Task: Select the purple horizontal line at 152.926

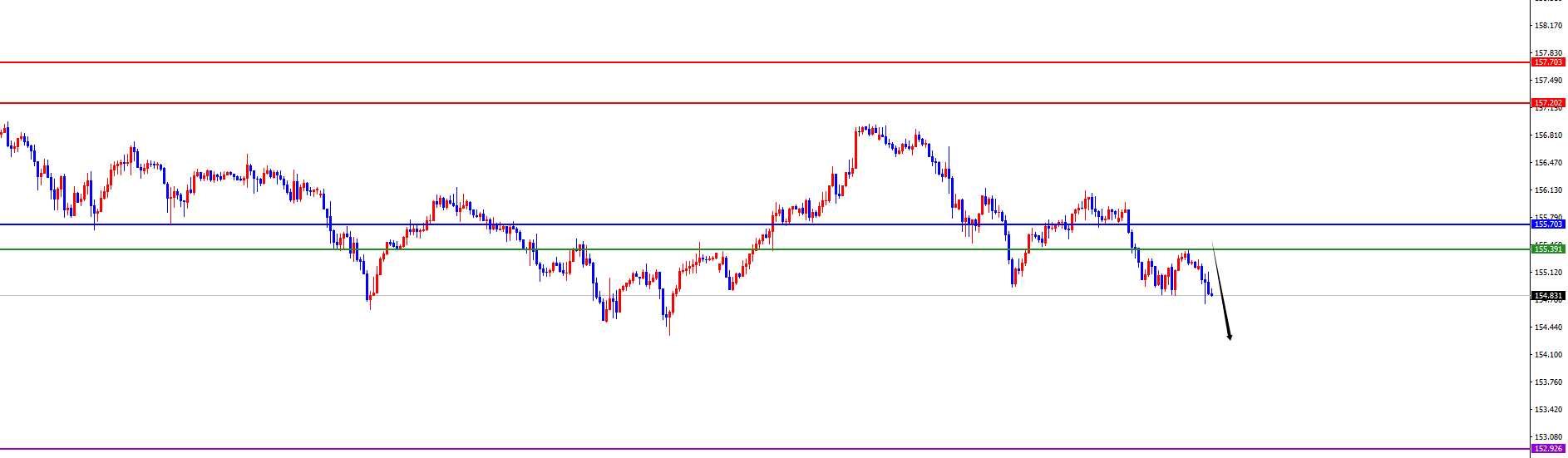Action: point(748,449)
